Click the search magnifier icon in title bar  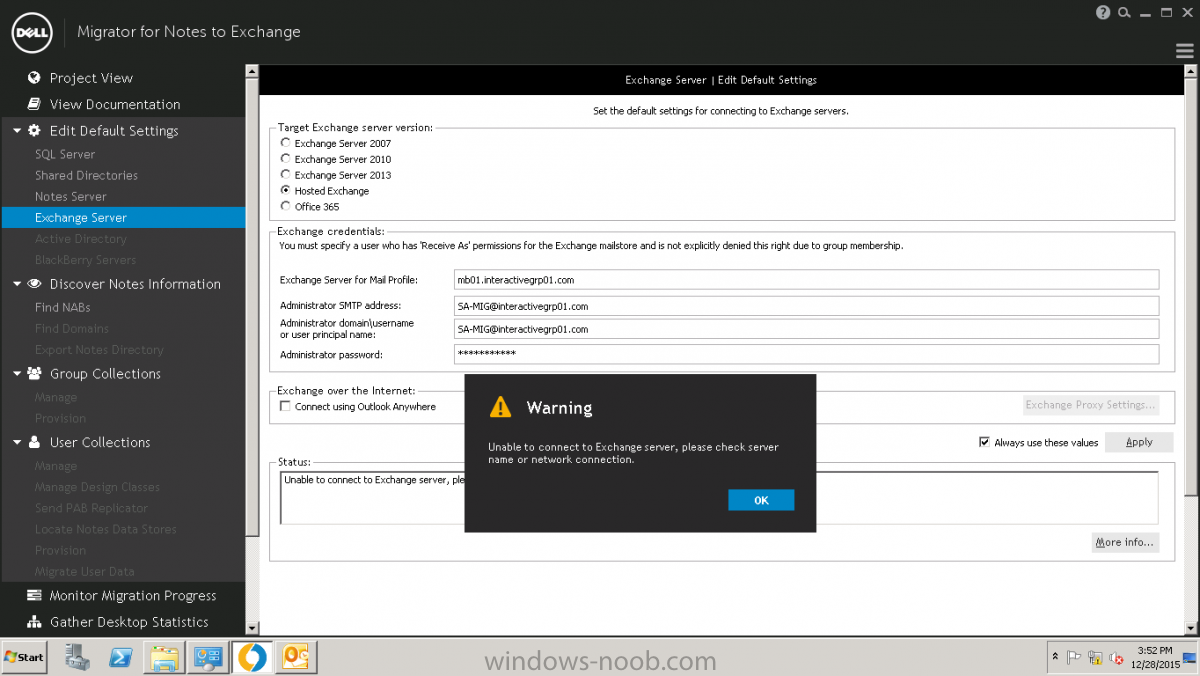point(1124,13)
